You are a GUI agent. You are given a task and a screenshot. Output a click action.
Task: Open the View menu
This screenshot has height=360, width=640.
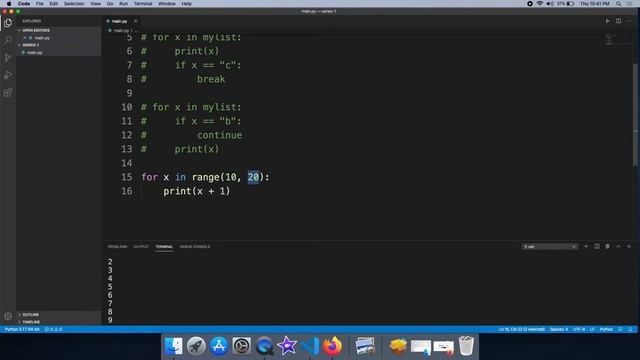point(96,4)
